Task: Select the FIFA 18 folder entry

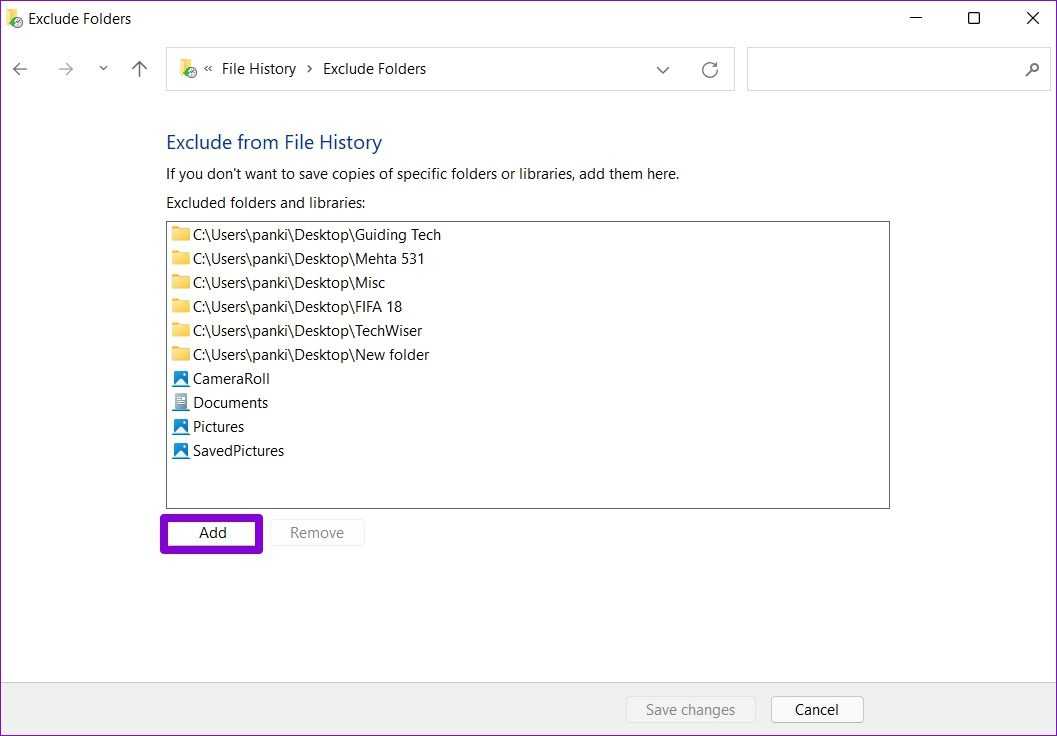Action: click(x=297, y=307)
